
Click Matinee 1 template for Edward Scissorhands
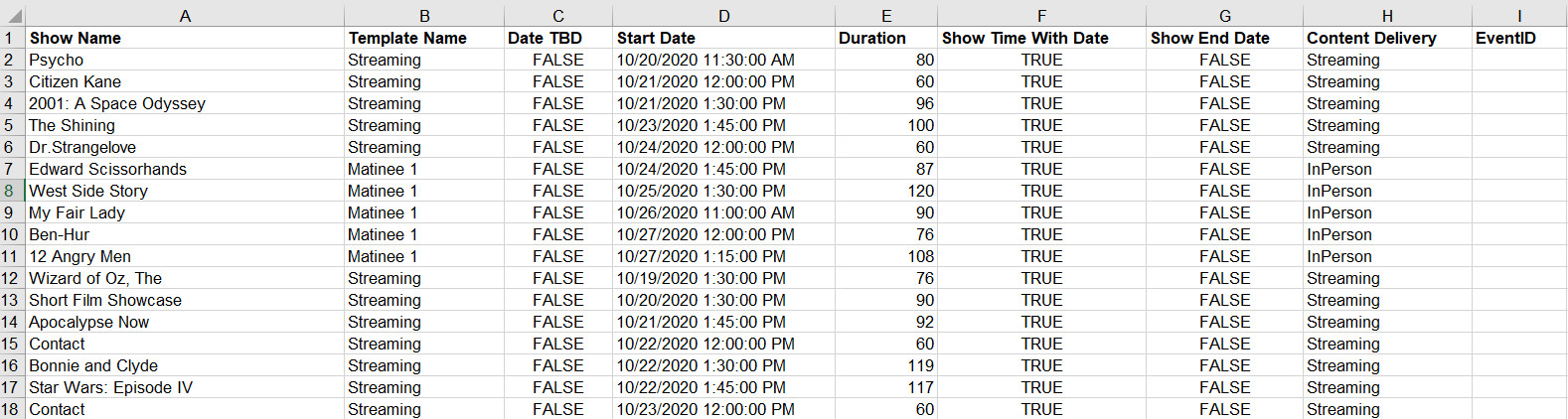(424, 169)
